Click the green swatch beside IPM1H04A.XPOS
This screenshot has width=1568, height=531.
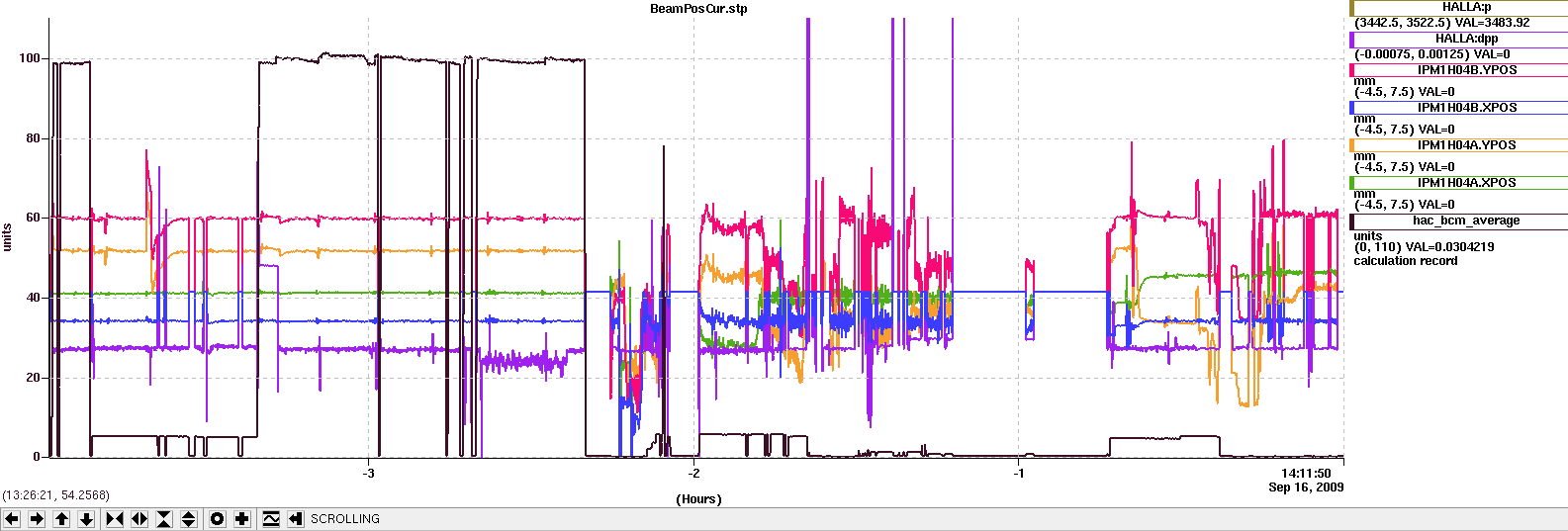(x=1353, y=183)
